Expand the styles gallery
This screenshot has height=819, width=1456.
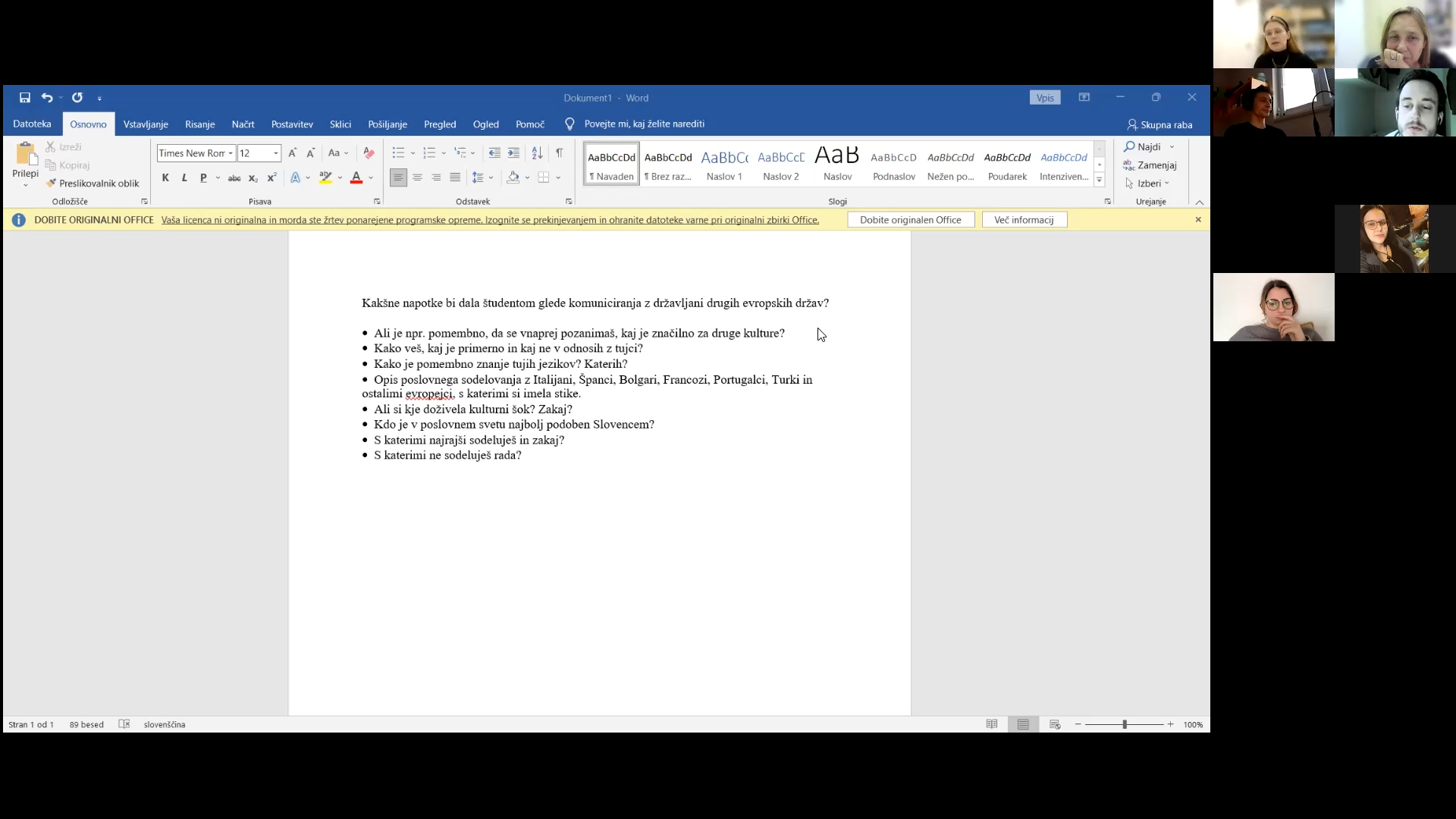pyautogui.click(x=1099, y=180)
